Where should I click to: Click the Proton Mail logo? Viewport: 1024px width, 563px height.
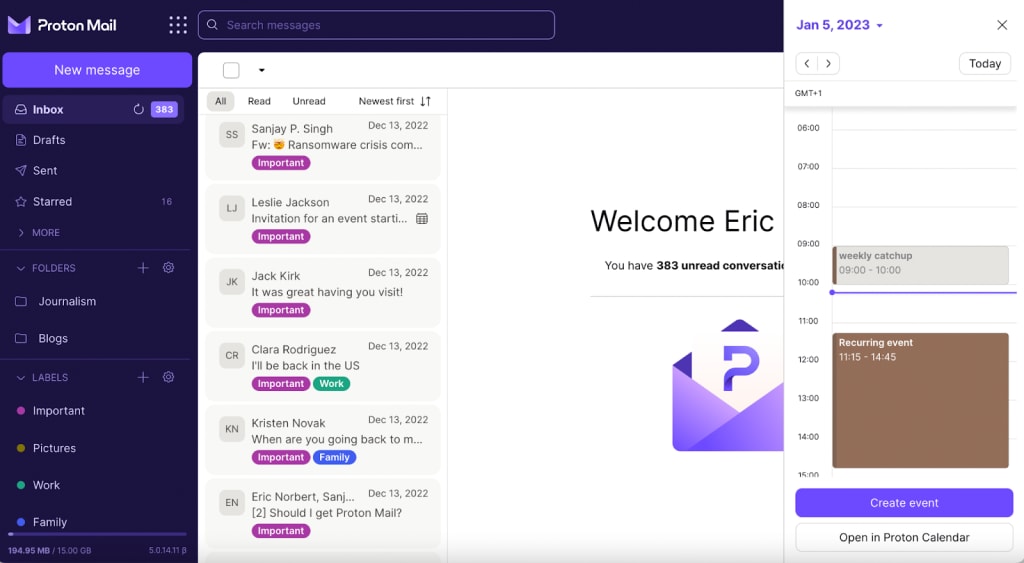tap(62, 25)
